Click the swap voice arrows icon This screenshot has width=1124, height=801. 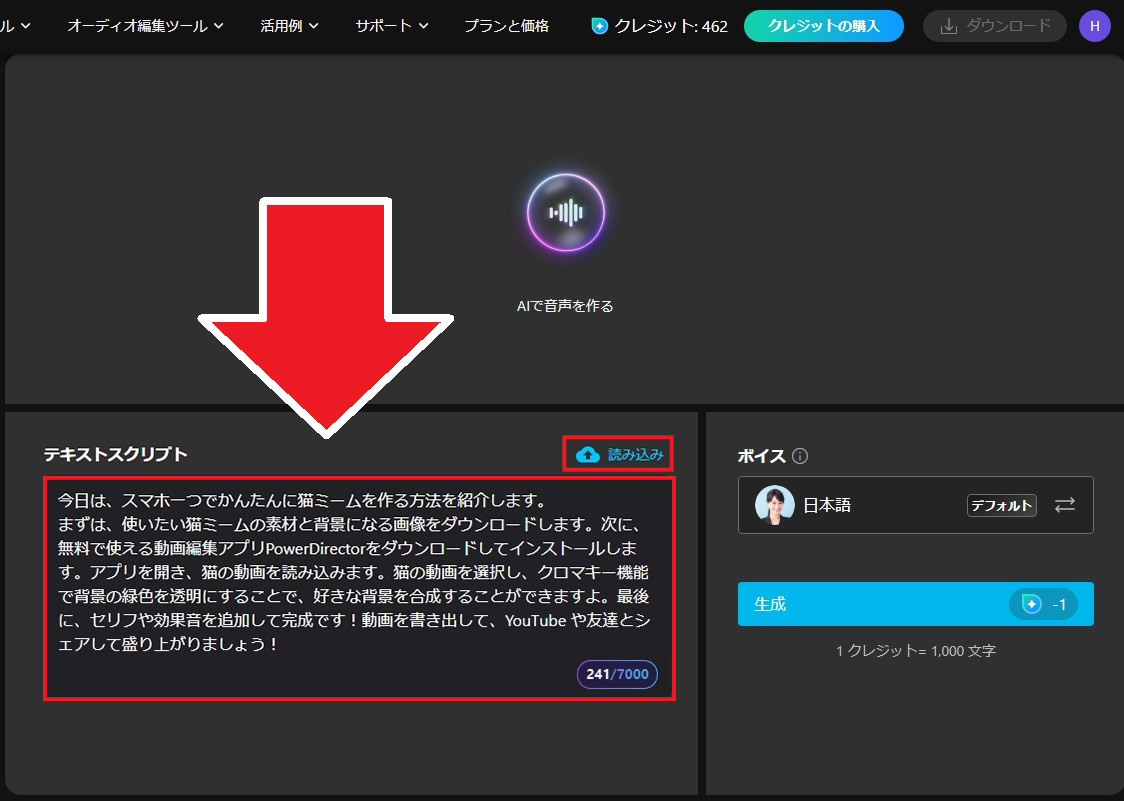pos(1065,505)
